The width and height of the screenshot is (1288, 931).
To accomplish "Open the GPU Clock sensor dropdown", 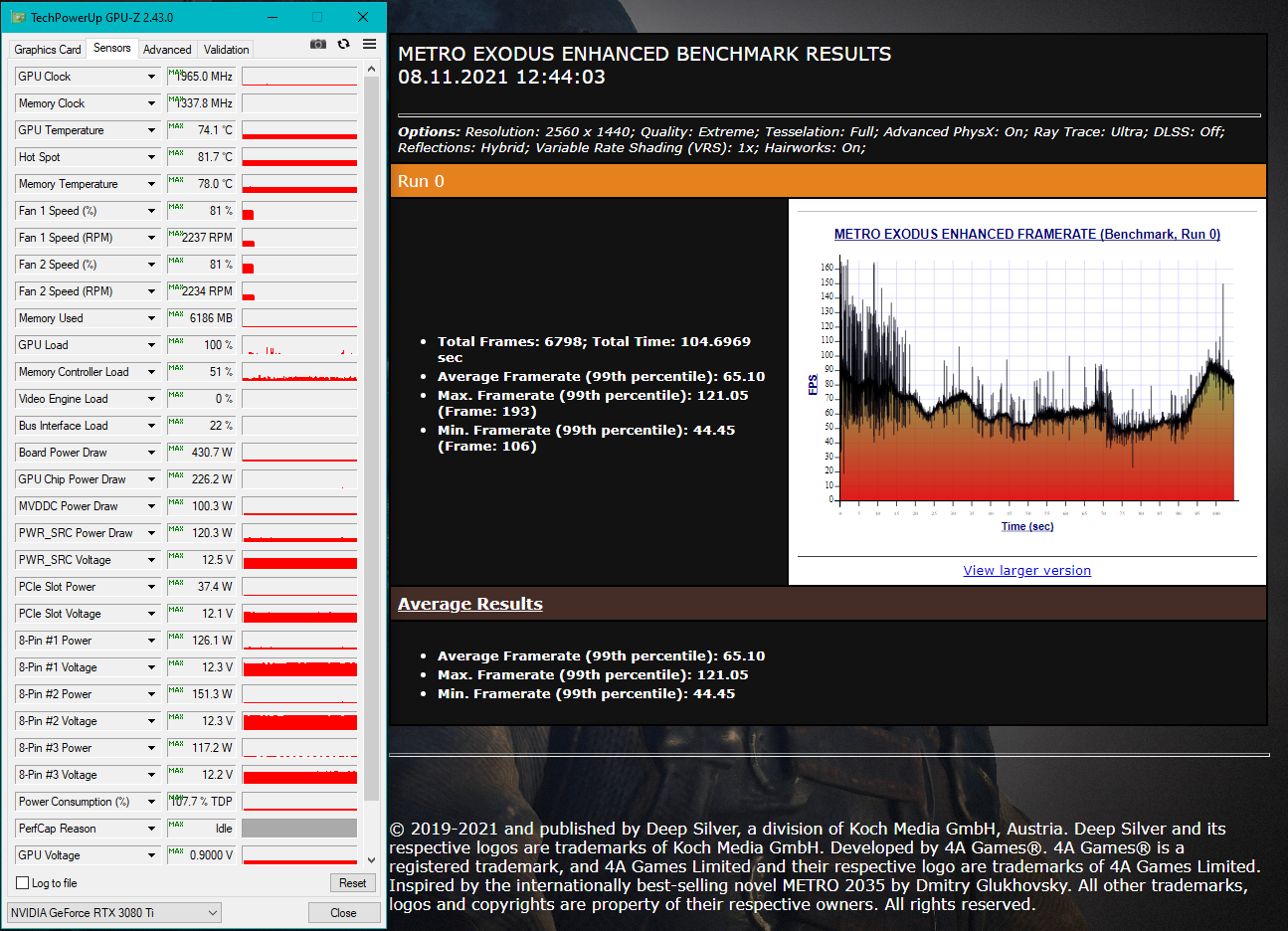I will 151,77.
